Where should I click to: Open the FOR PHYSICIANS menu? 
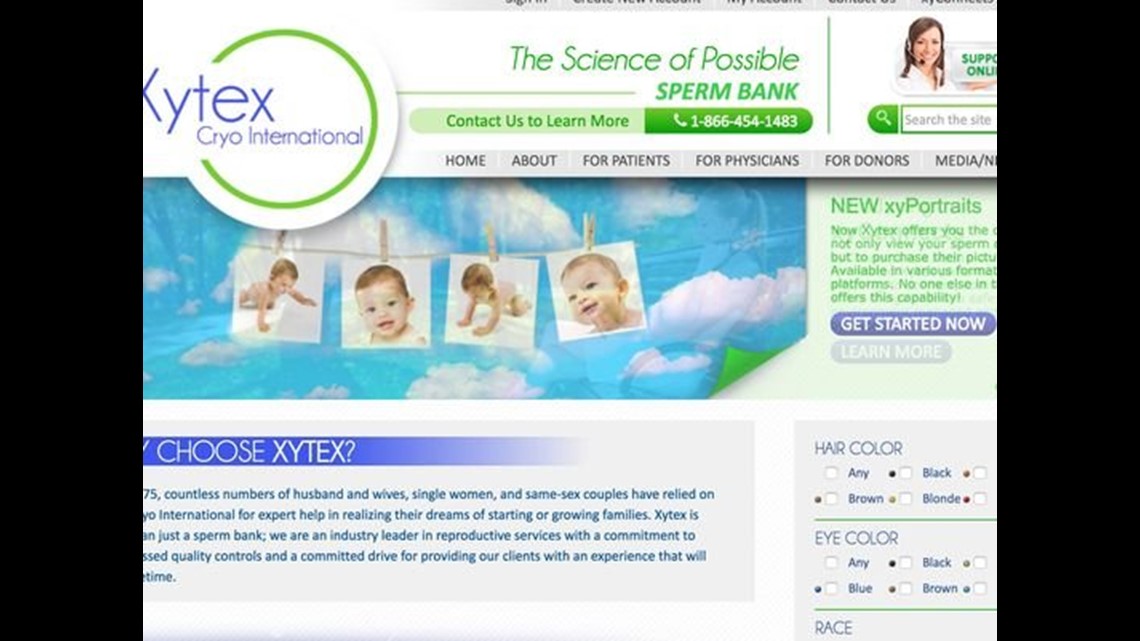(x=747, y=161)
